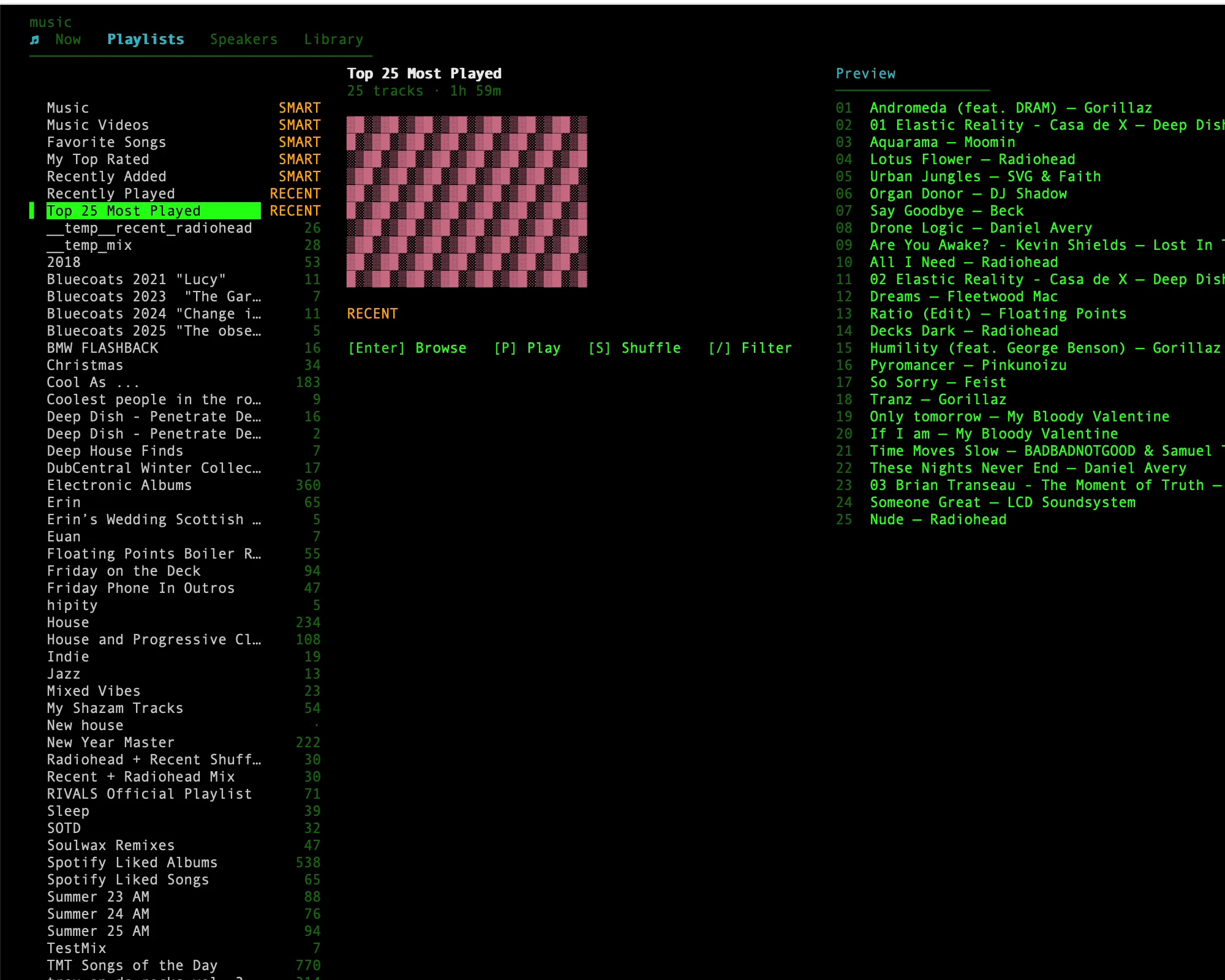This screenshot has width=1225, height=980.
Task: Select the Friday on the Deck playlist
Action: tap(184, 571)
